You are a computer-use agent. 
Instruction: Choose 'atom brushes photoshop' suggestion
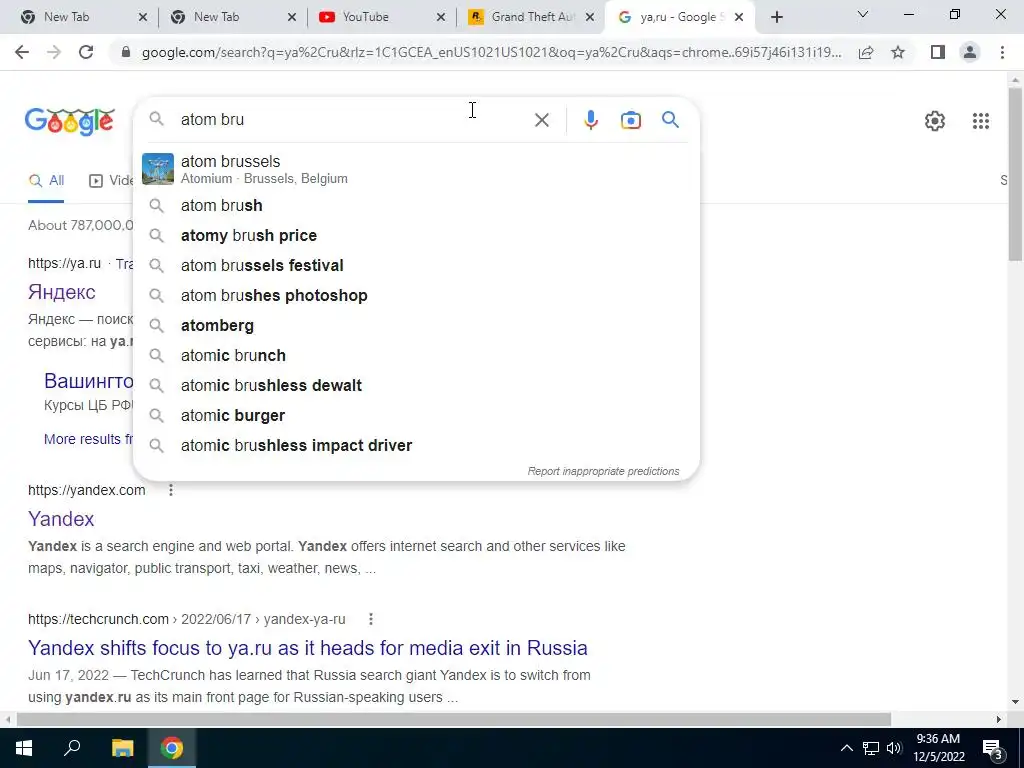[x=416, y=296]
